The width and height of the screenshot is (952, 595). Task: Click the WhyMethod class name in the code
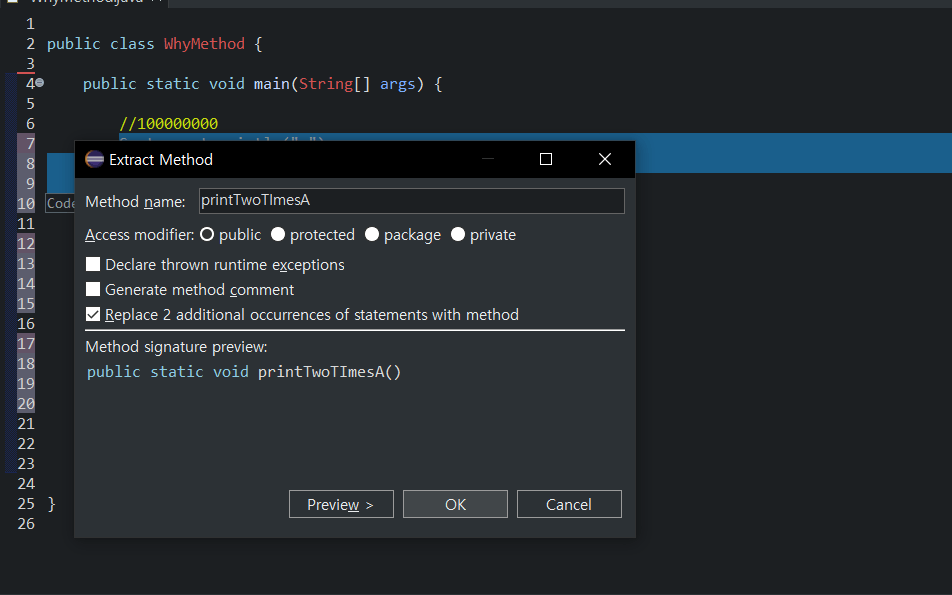click(204, 44)
